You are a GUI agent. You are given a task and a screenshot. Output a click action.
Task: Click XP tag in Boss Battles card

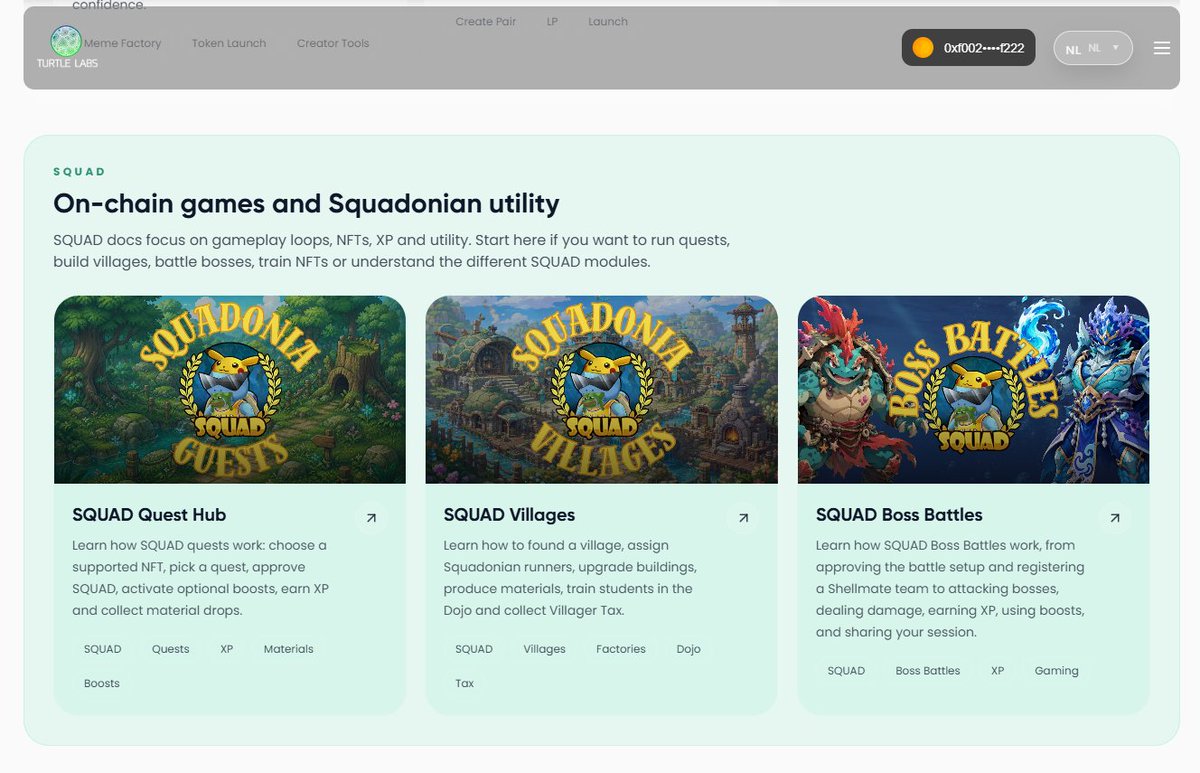[x=997, y=671]
